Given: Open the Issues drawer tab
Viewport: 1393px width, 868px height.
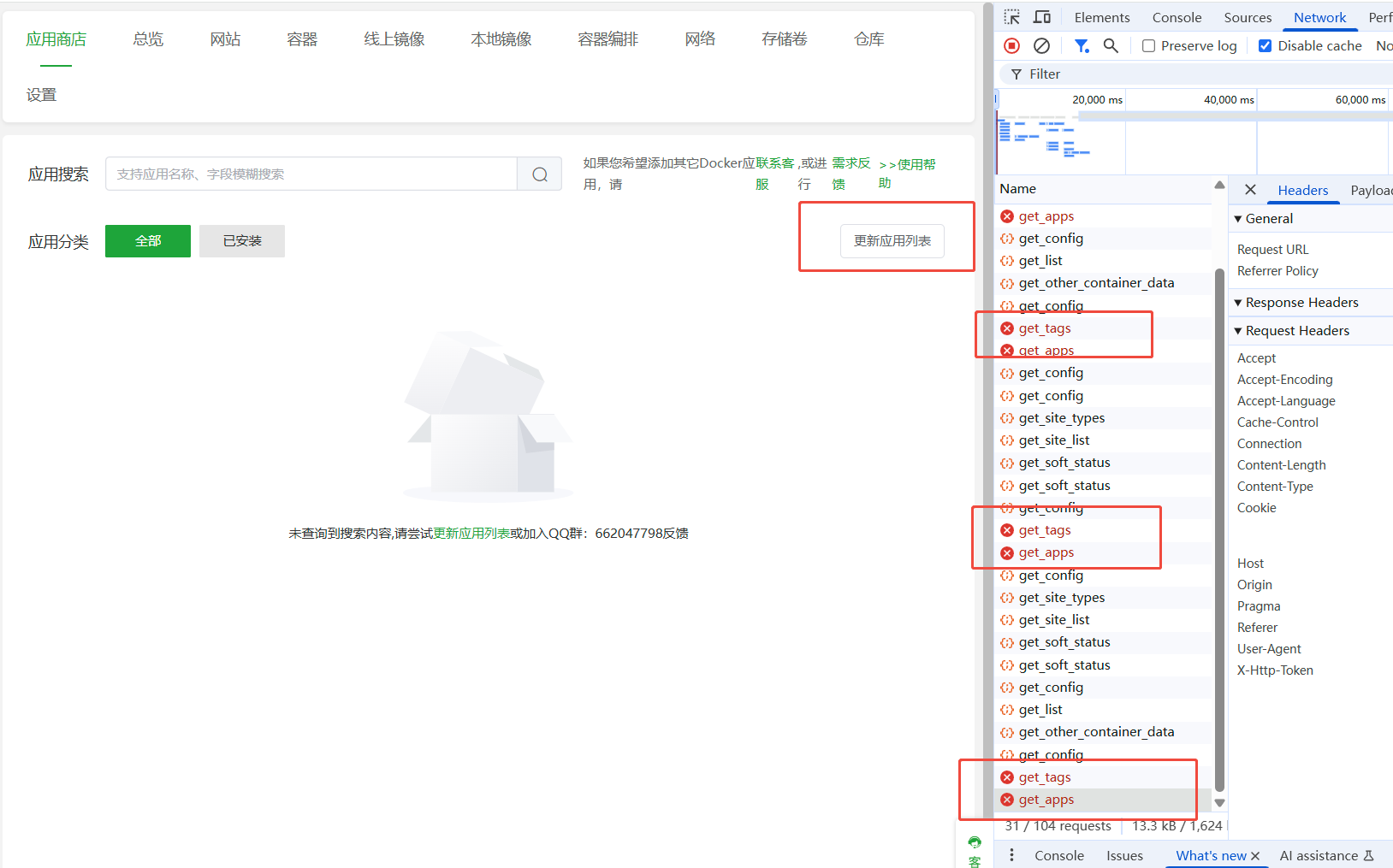Looking at the screenshot, I should click(x=1124, y=855).
